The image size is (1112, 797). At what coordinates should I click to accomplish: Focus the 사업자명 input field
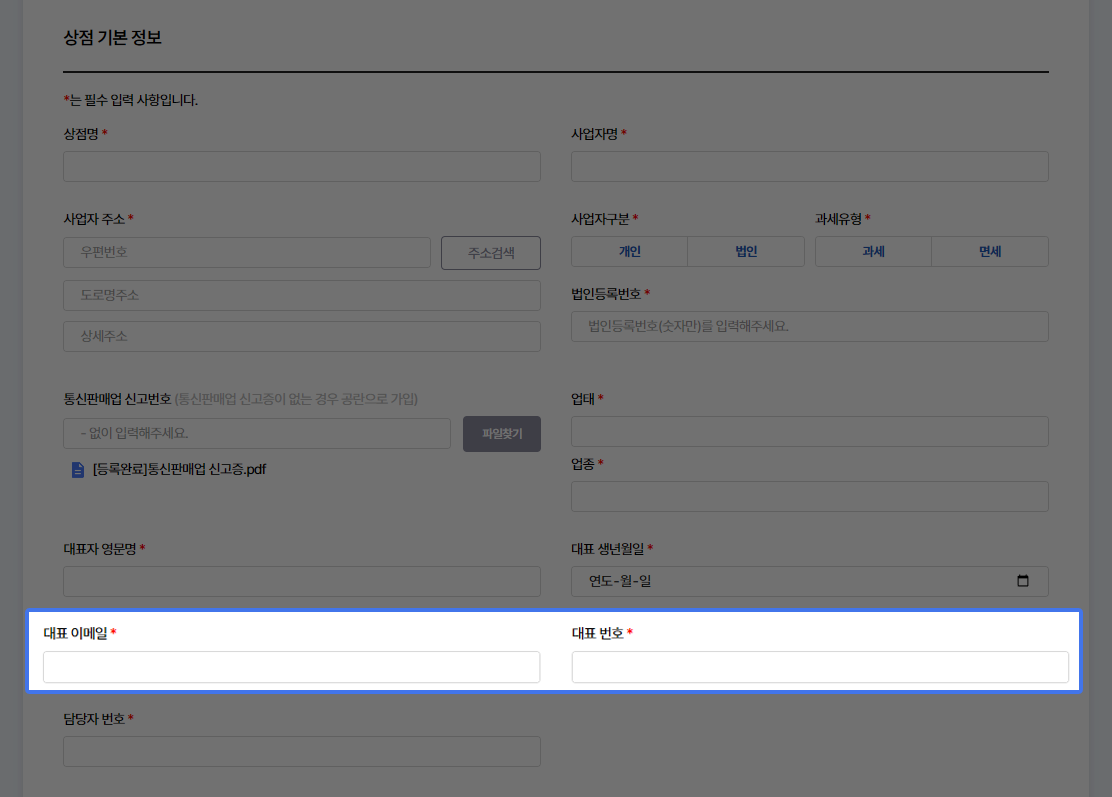[809, 167]
